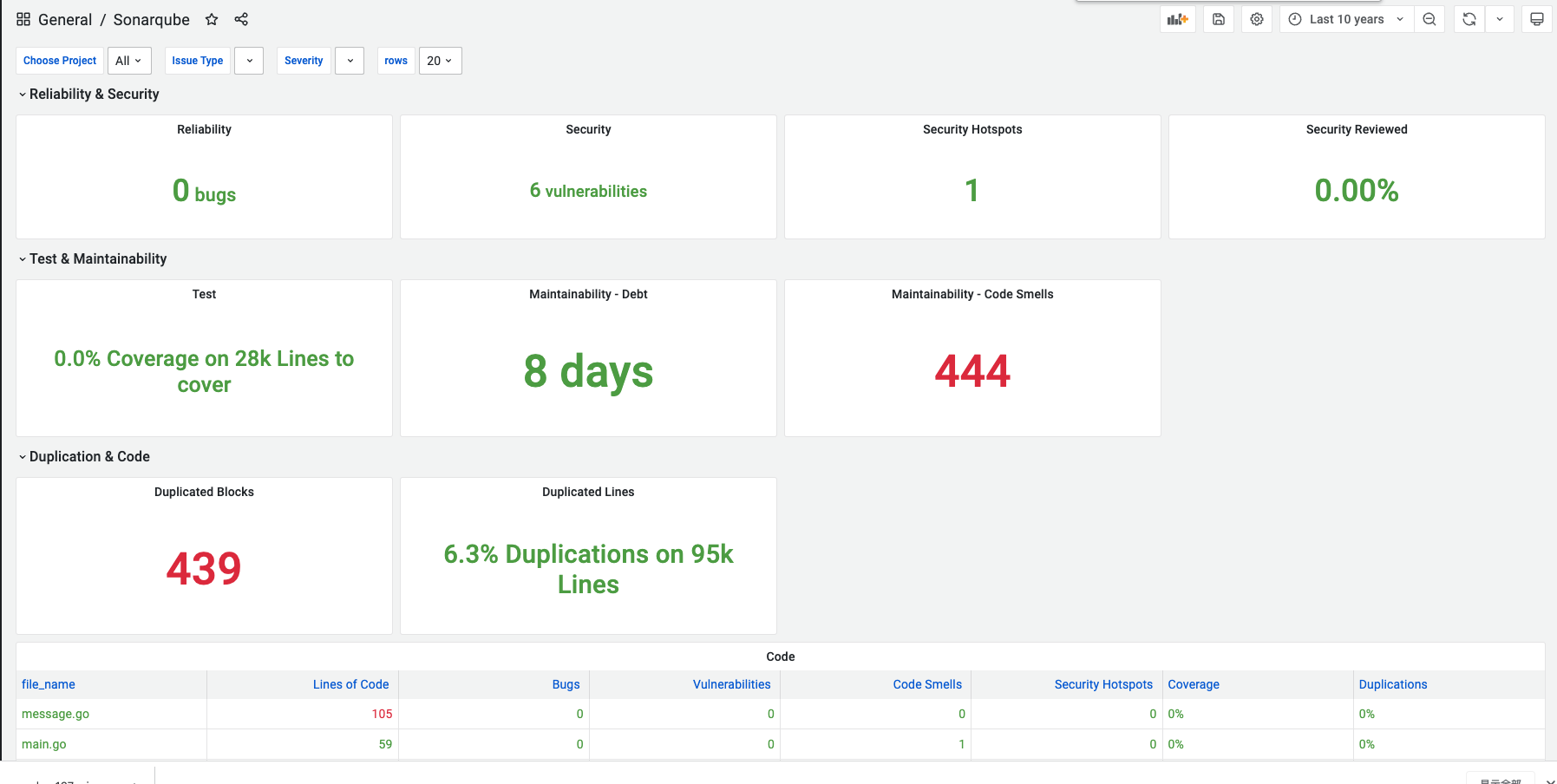Sort table by Duplications column
This screenshot has width=1557, height=784.
[1393, 684]
